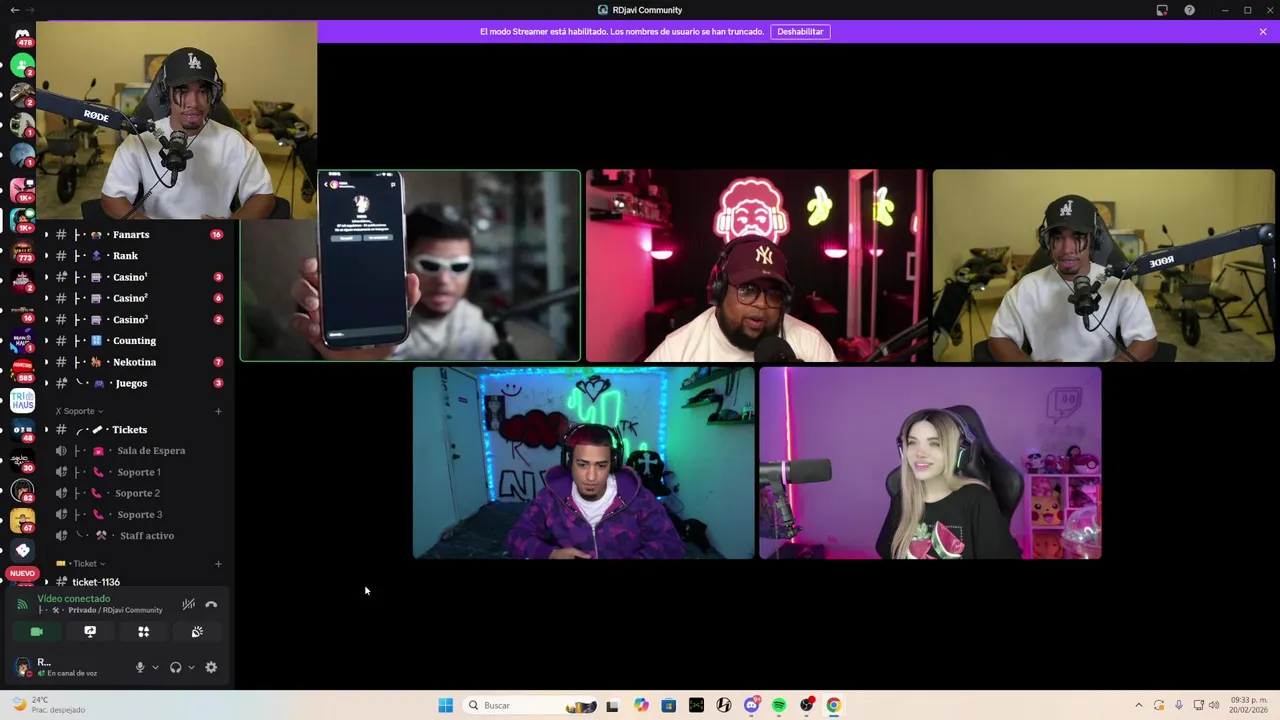The height and width of the screenshot is (720, 1280).
Task: Open the inbox icon in title bar
Action: pos(1162,10)
